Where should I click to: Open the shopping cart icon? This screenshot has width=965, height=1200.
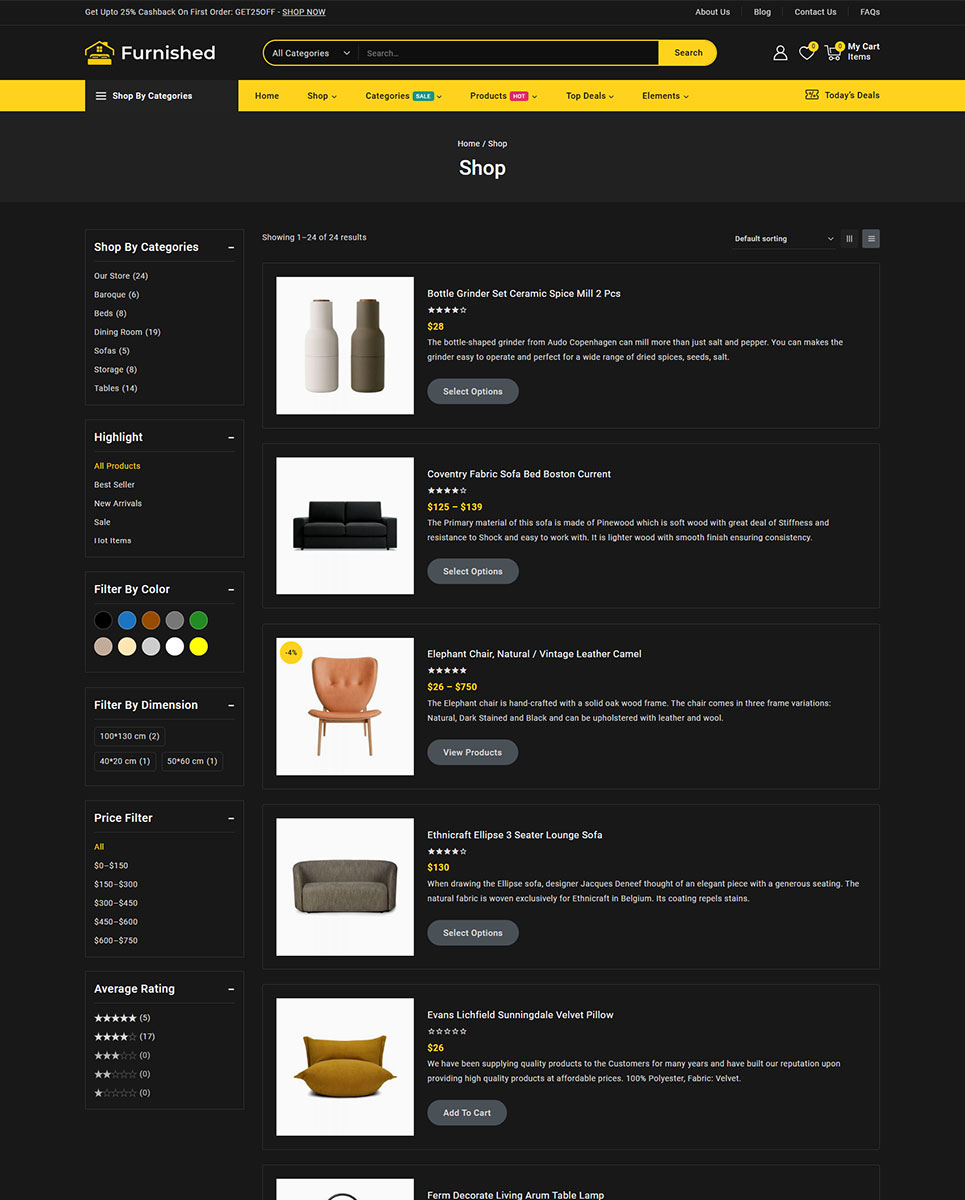coord(833,53)
